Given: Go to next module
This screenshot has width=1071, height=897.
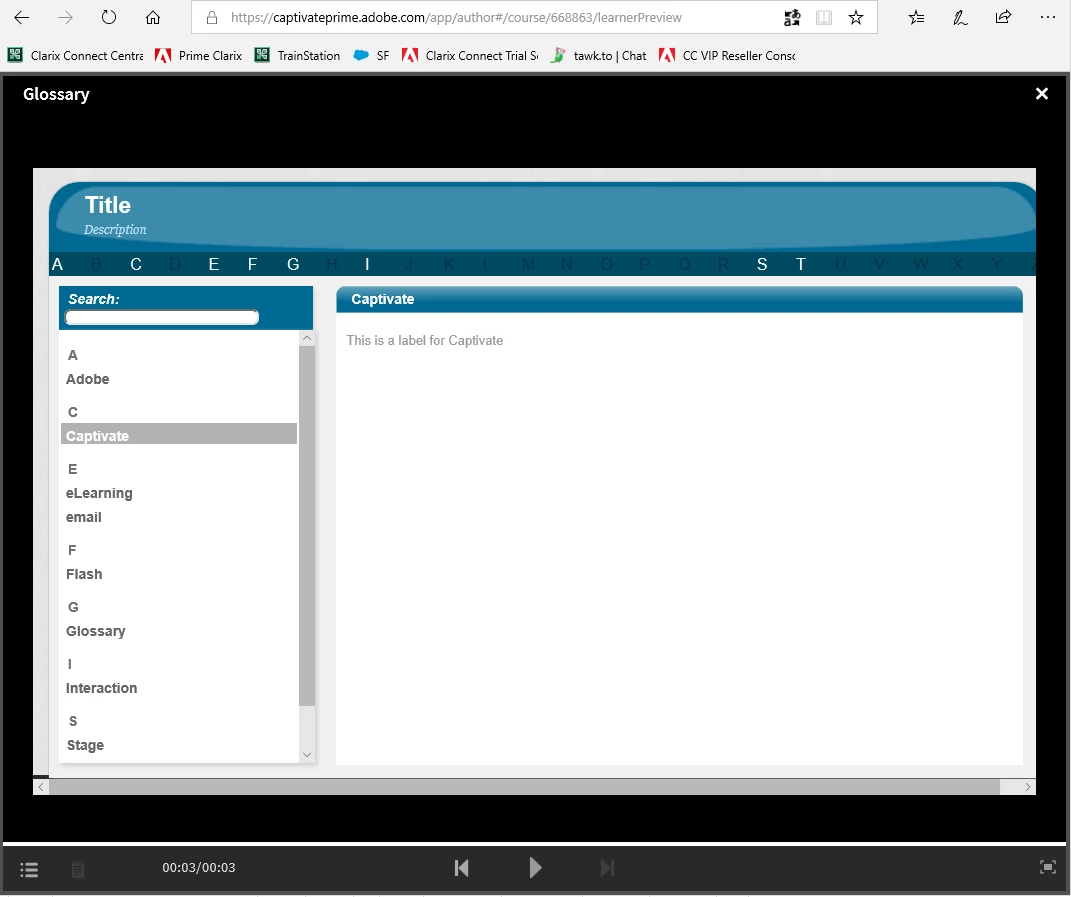Looking at the screenshot, I should [607, 868].
